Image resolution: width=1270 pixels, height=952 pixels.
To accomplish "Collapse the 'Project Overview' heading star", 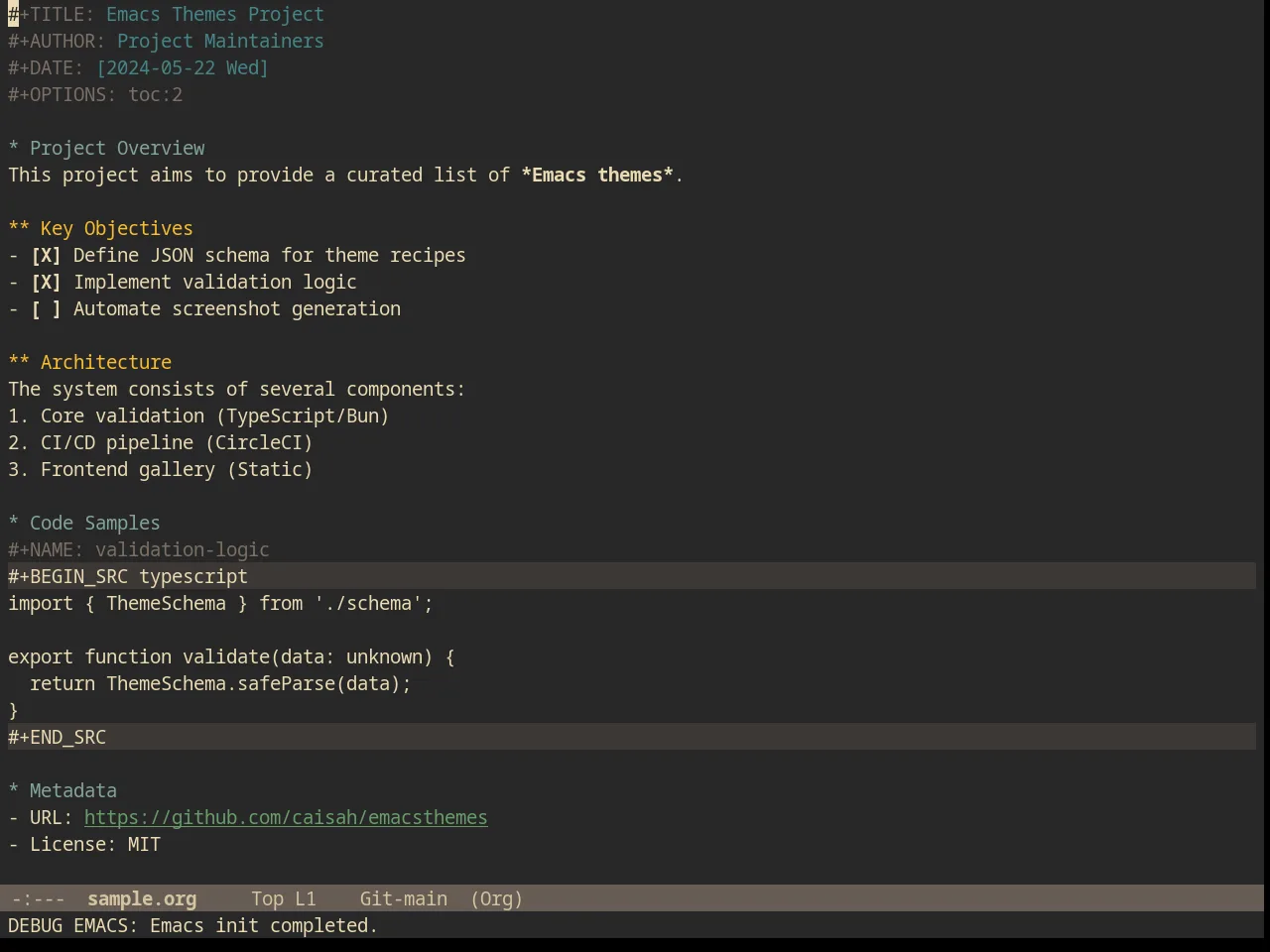I will (x=14, y=148).
